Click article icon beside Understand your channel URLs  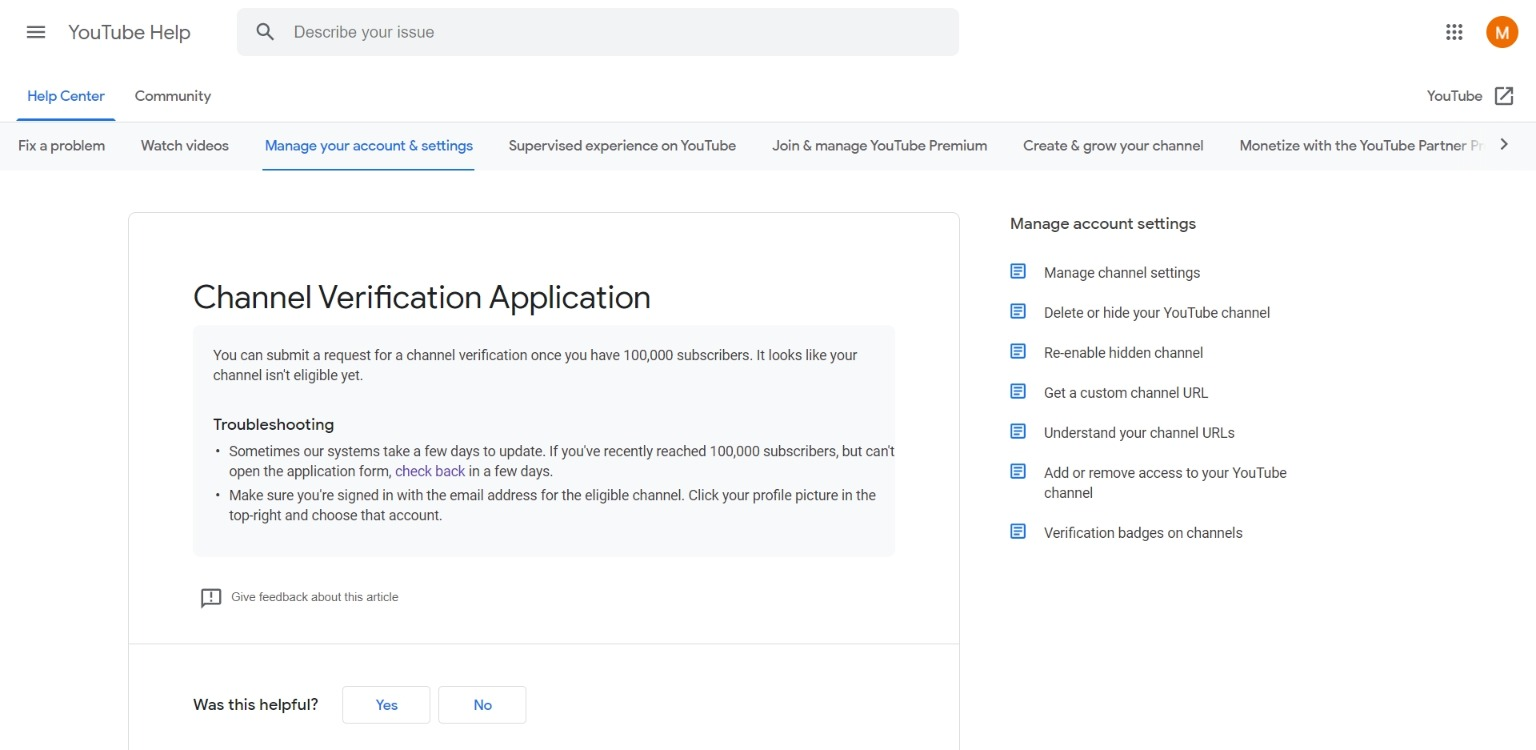[1018, 431]
